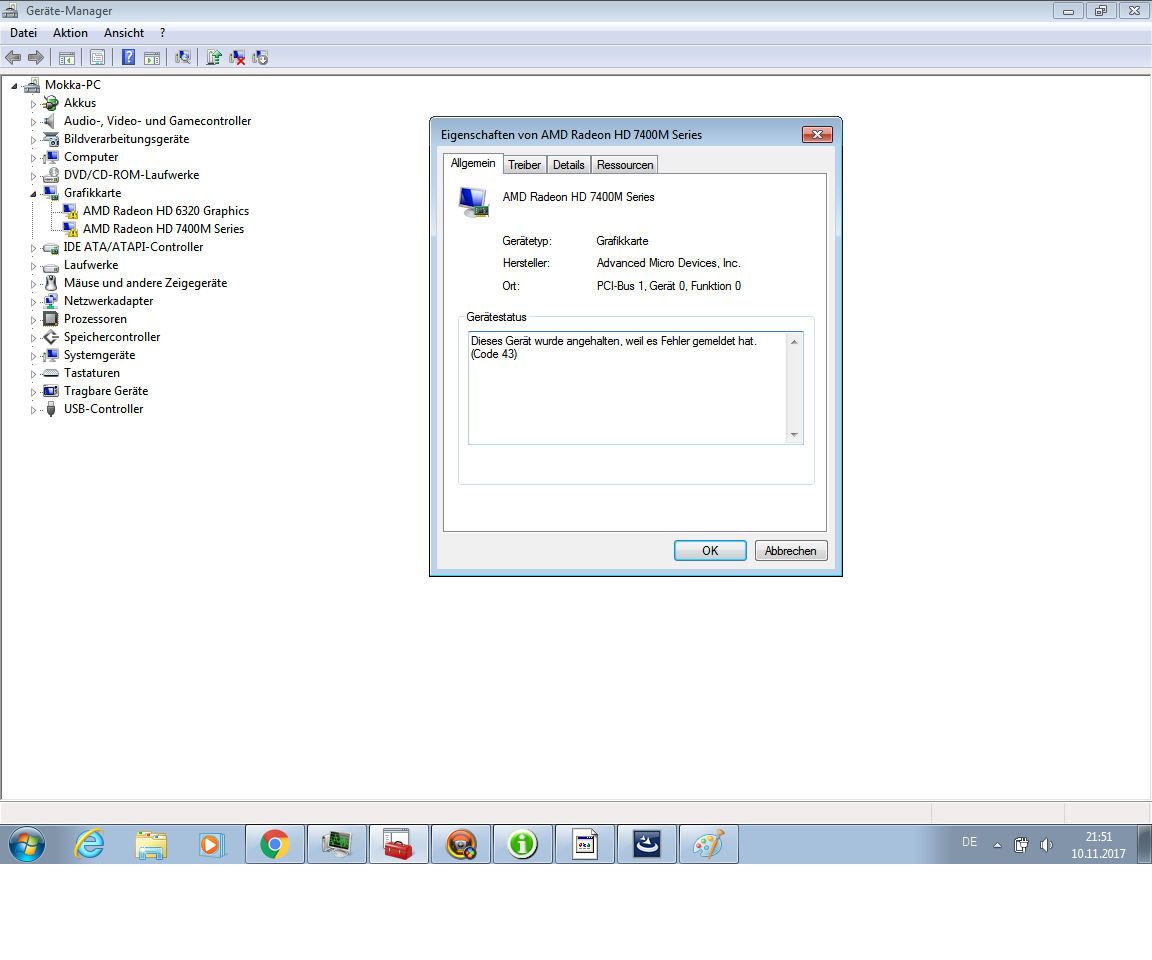The image size is (1152, 960).
Task: Click Gerätestatus scrollbar up arrow
Action: coord(794,342)
